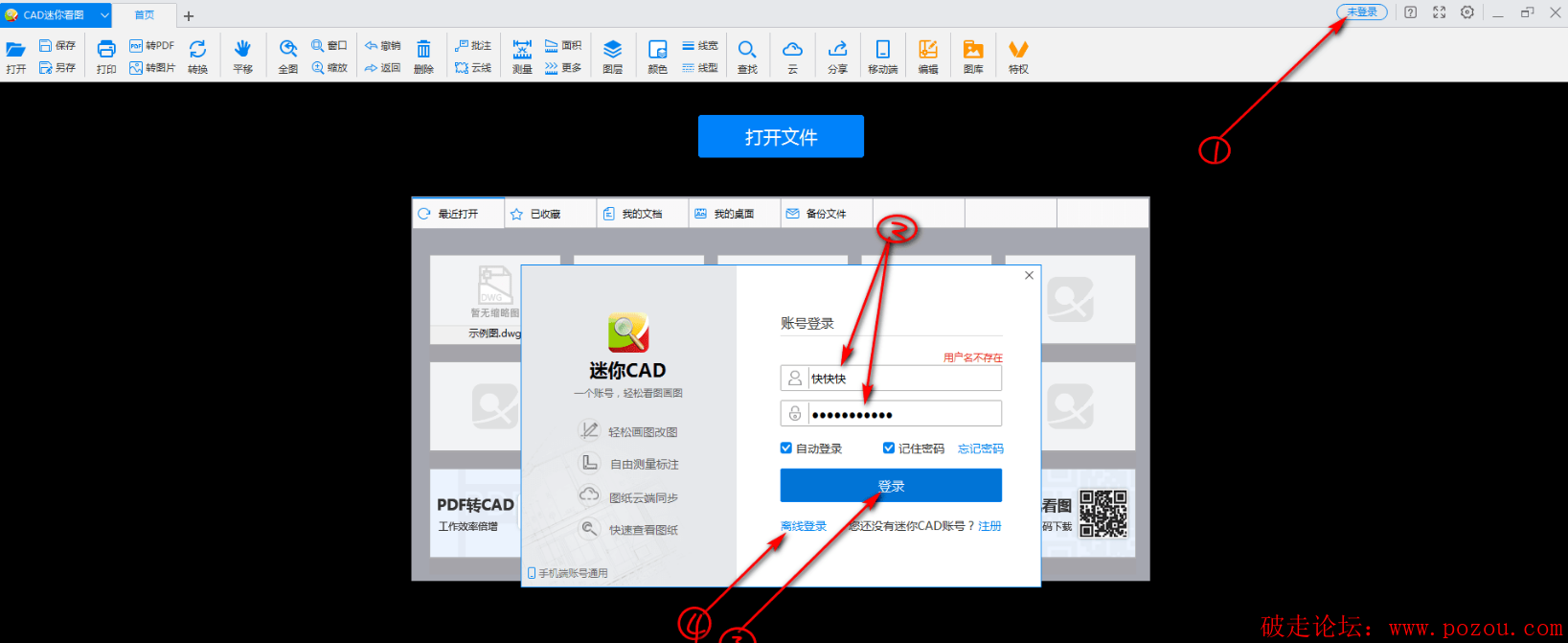Expand the 更多 measuring options

(563, 68)
